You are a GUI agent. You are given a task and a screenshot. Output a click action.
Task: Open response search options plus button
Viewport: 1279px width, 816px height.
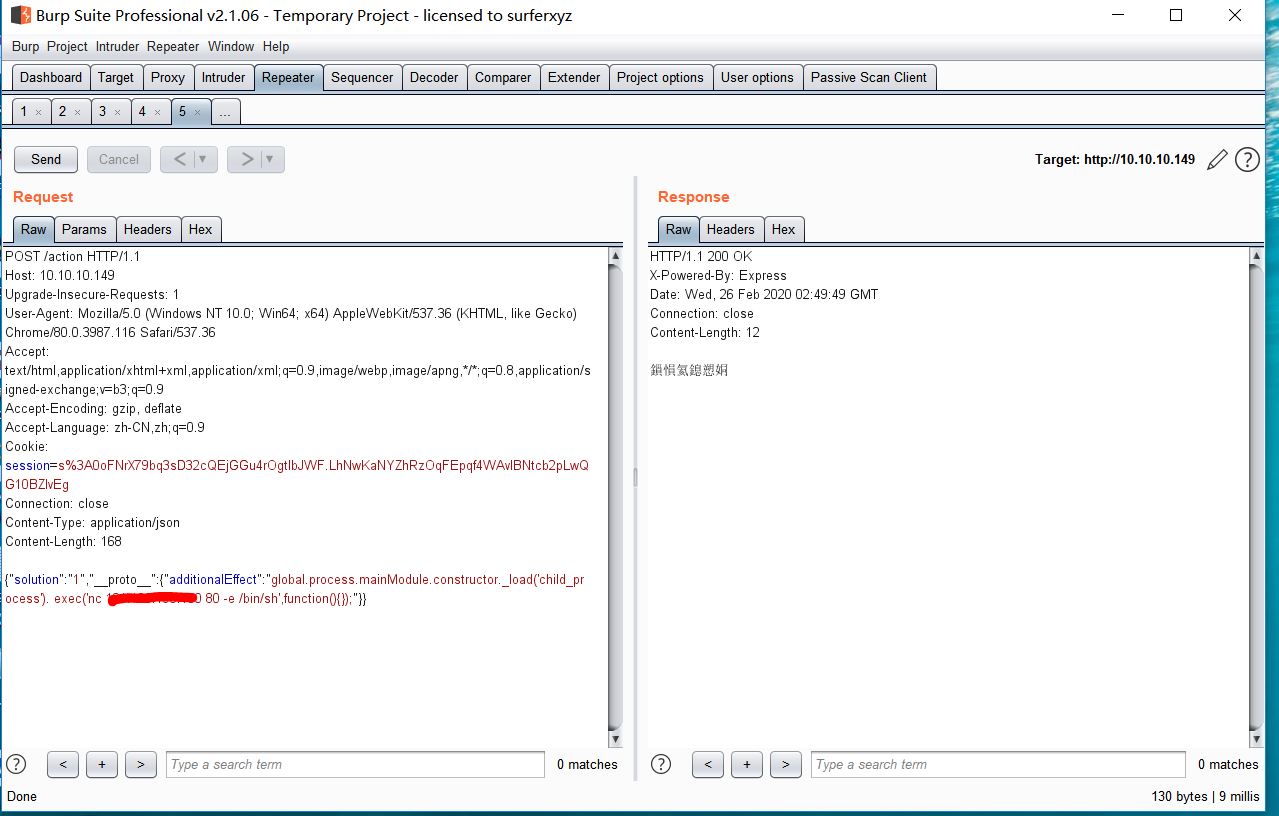[747, 765]
